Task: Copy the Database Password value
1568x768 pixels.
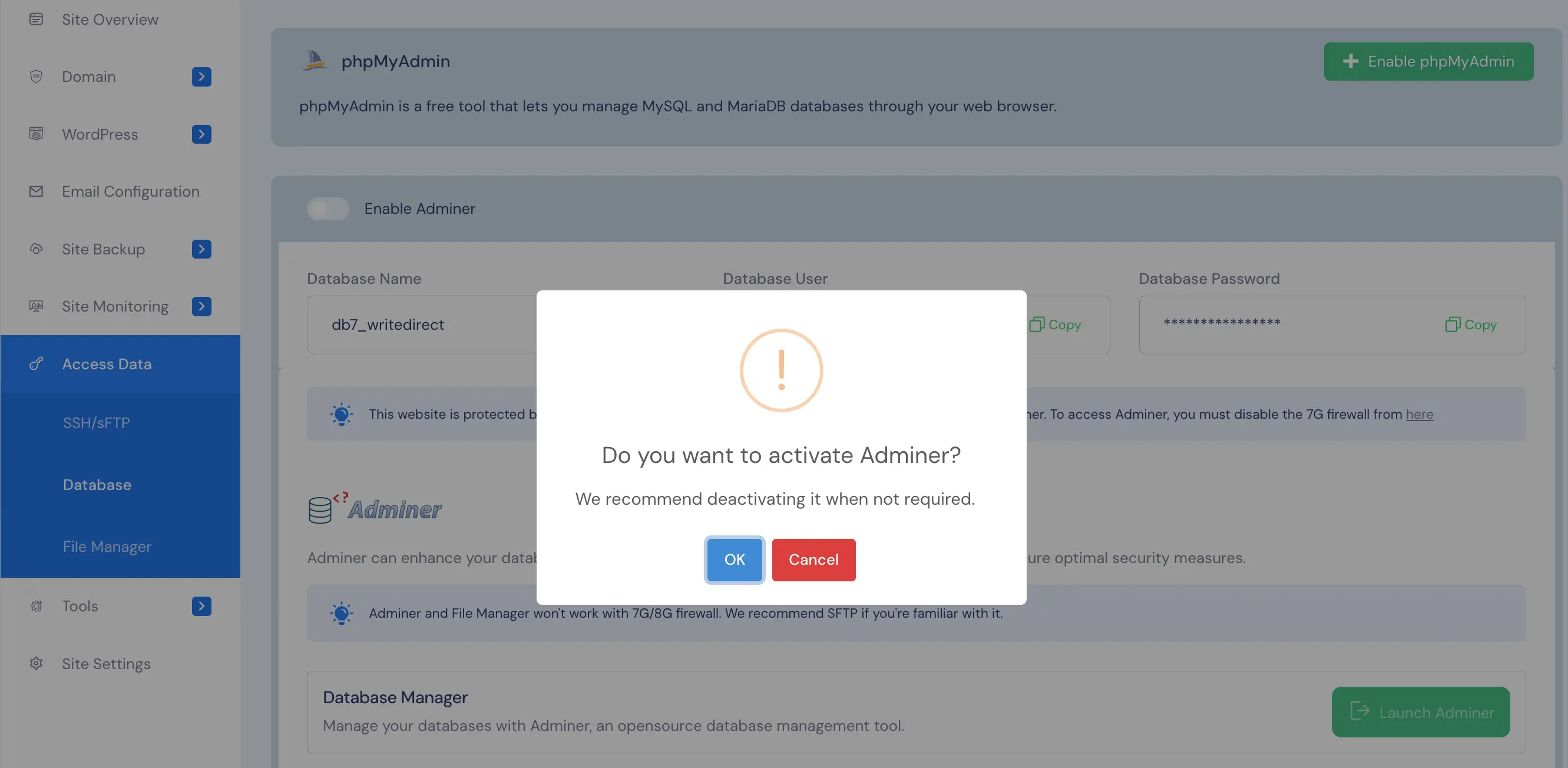Action: tap(1471, 325)
